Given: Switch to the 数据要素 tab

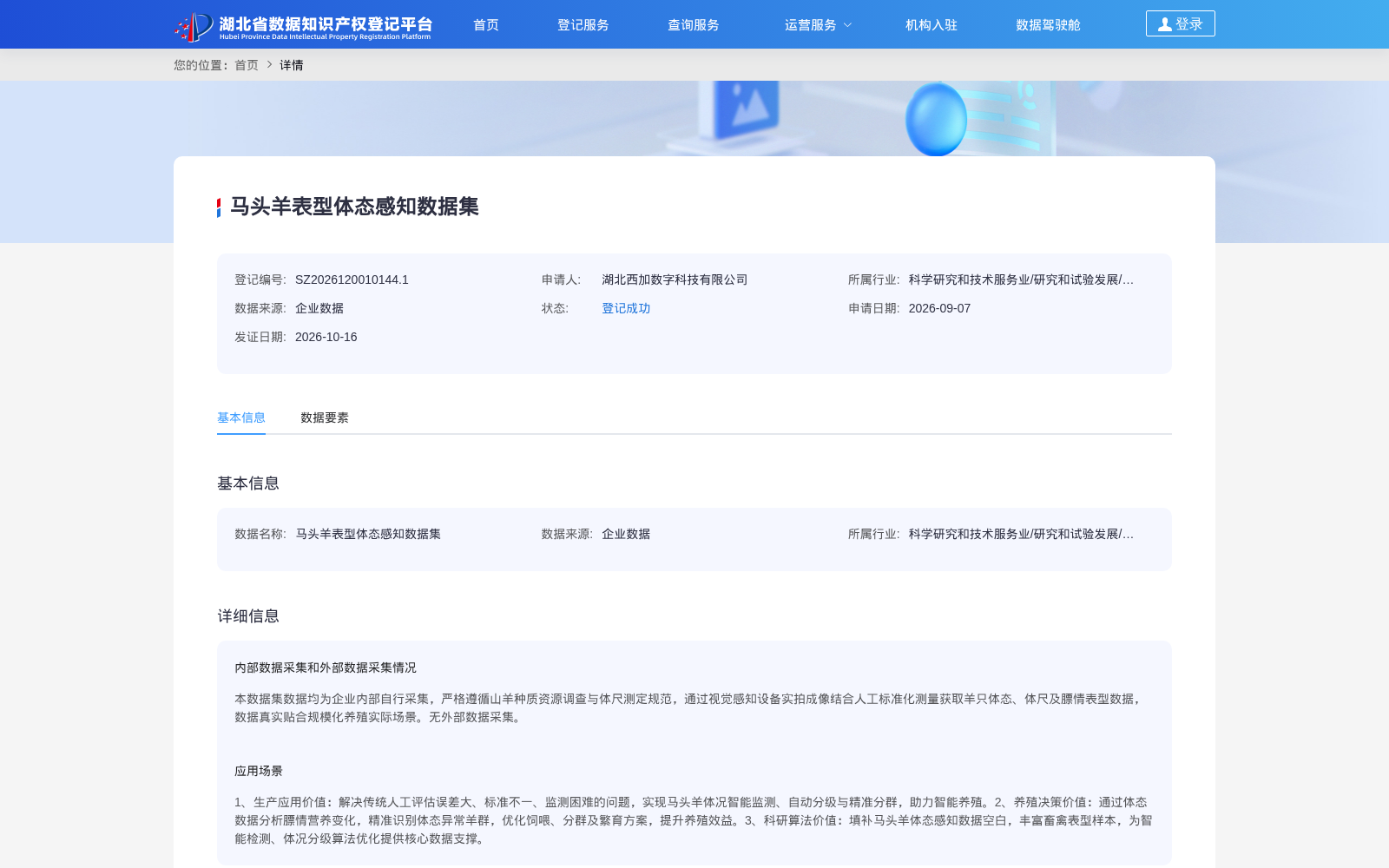Looking at the screenshot, I should (325, 418).
